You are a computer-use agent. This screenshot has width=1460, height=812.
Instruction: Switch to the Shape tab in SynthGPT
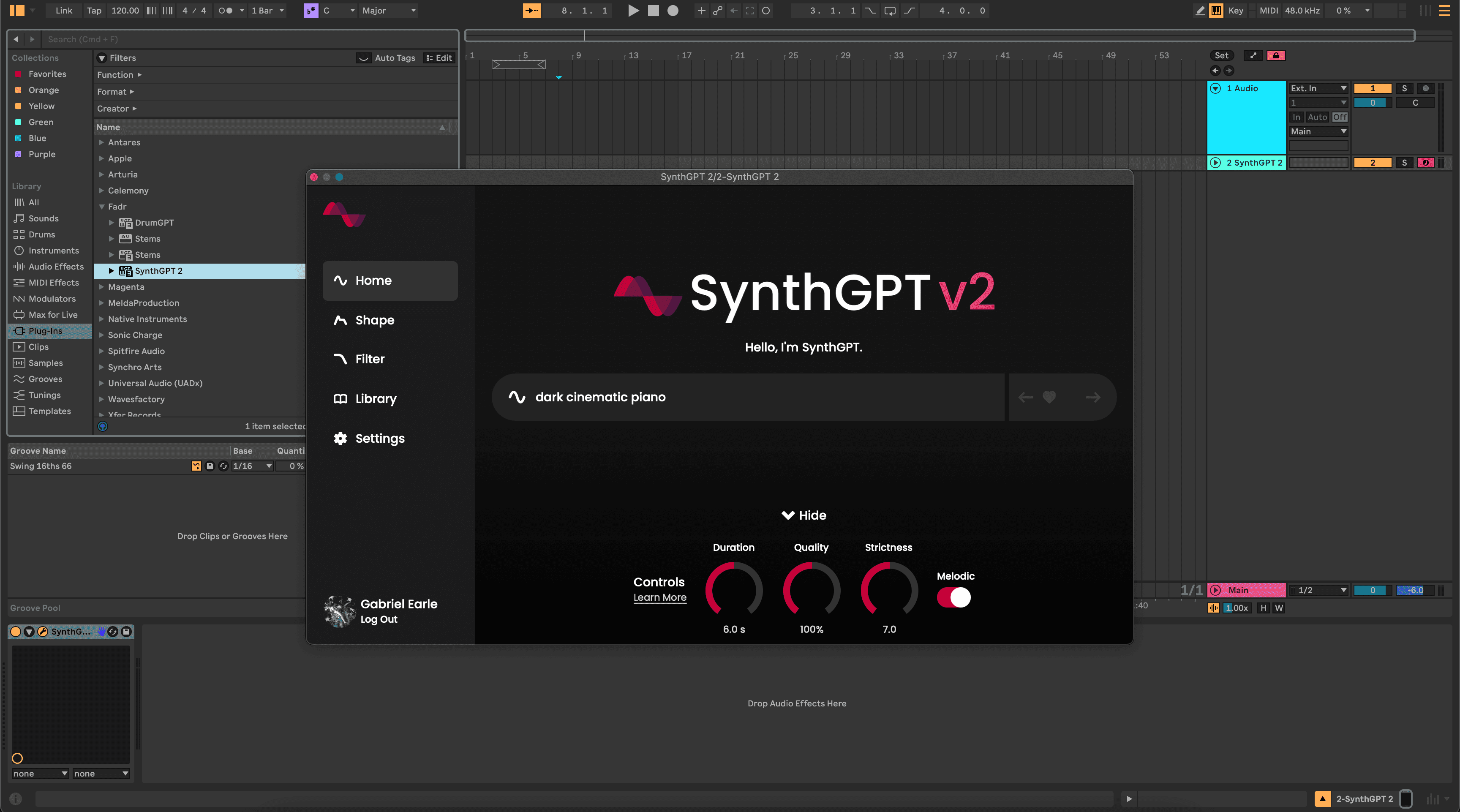(x=375, y=320)
